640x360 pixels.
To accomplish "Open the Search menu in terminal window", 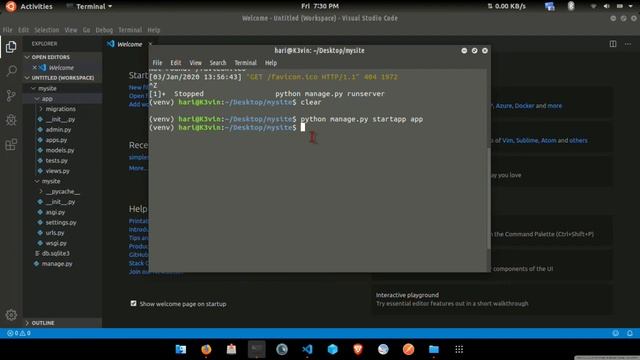I will (218, 63).
